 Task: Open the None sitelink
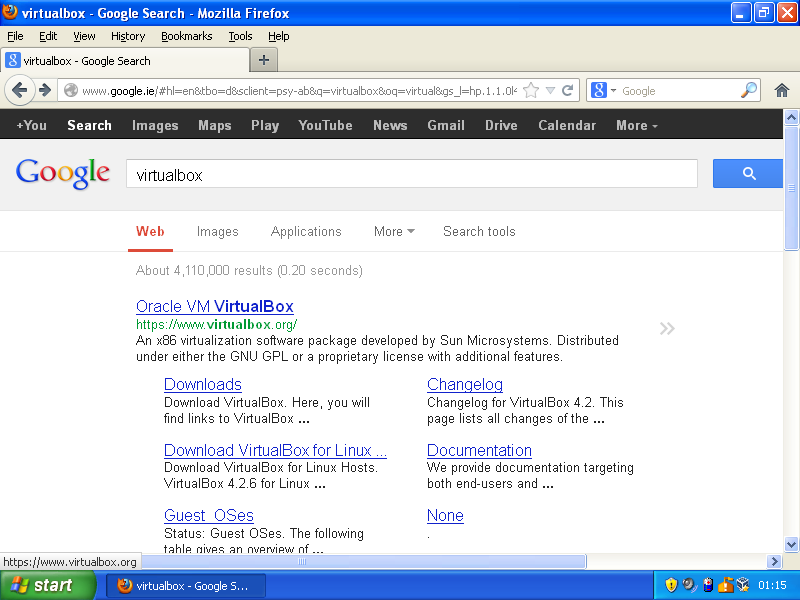(445, 515)
